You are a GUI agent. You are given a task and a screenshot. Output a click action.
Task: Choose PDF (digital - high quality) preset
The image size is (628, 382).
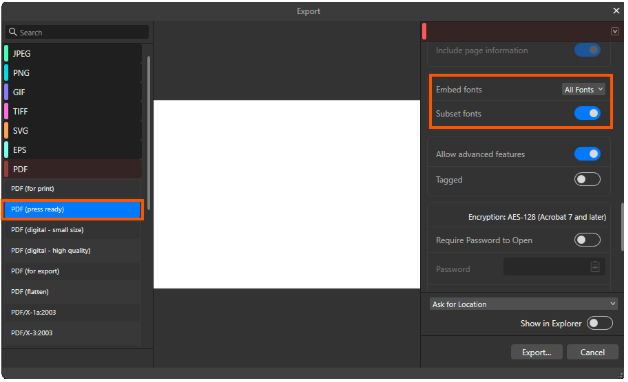(x=73, y=251)
